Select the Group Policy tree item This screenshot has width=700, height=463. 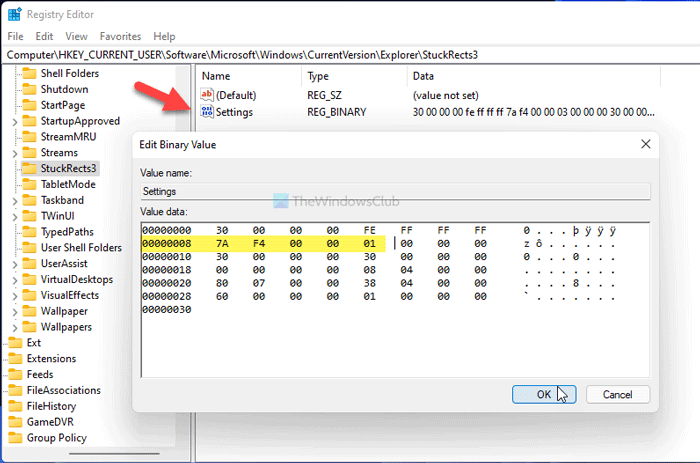coord(57,438)
